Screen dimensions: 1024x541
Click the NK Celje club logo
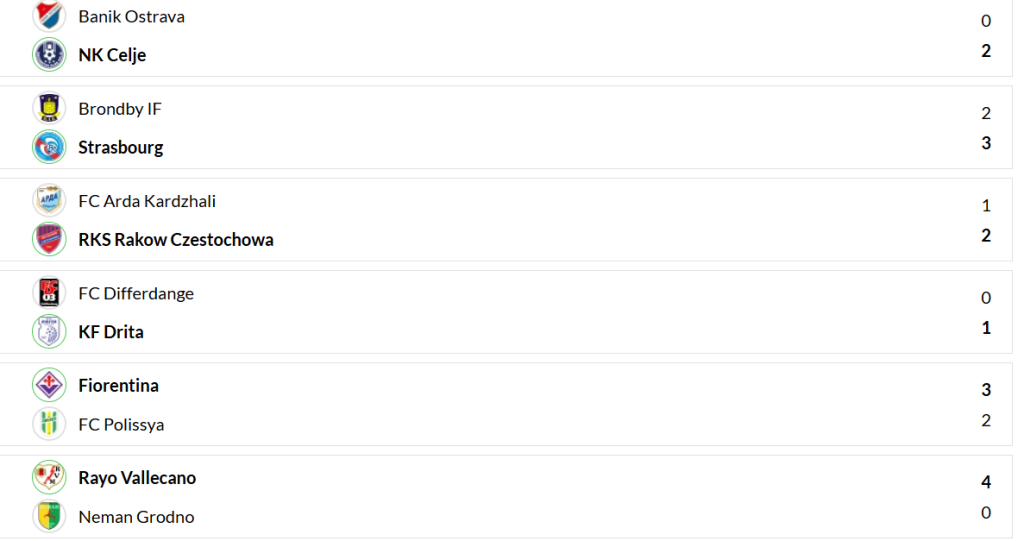[x=48, y=54]
